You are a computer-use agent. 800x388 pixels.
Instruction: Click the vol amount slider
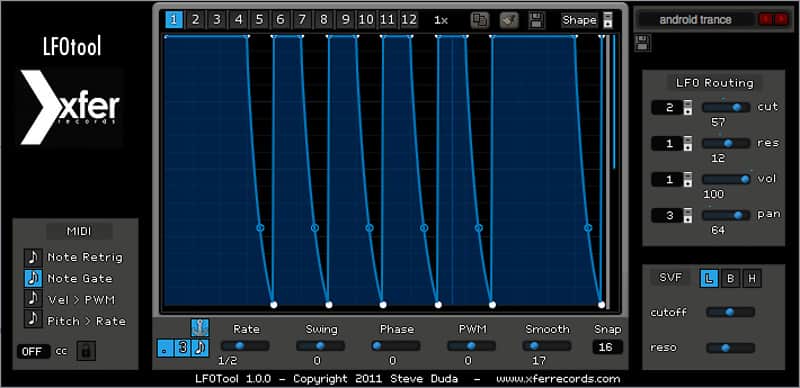coord(727,179)
